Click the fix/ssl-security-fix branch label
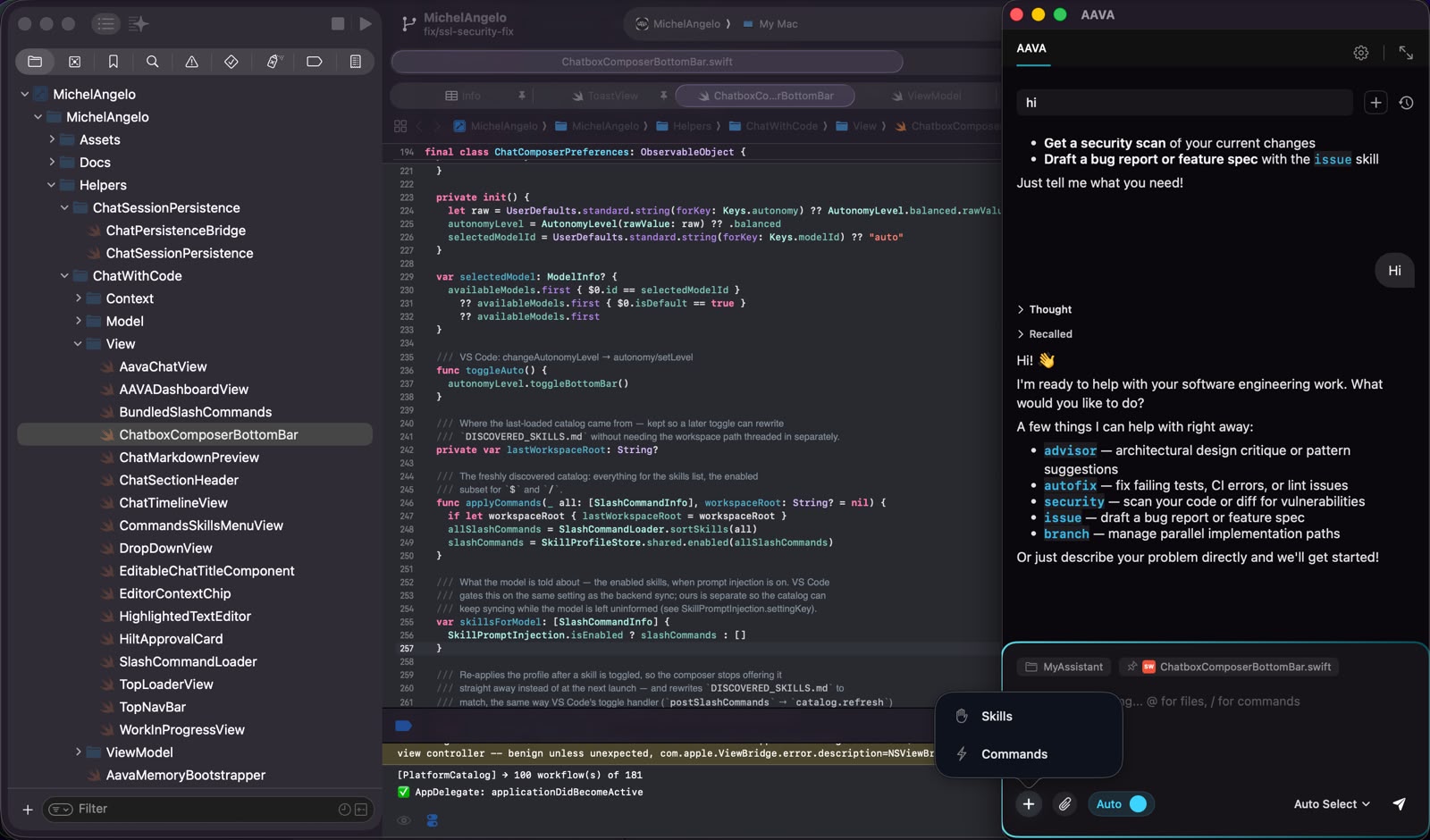 468,32
